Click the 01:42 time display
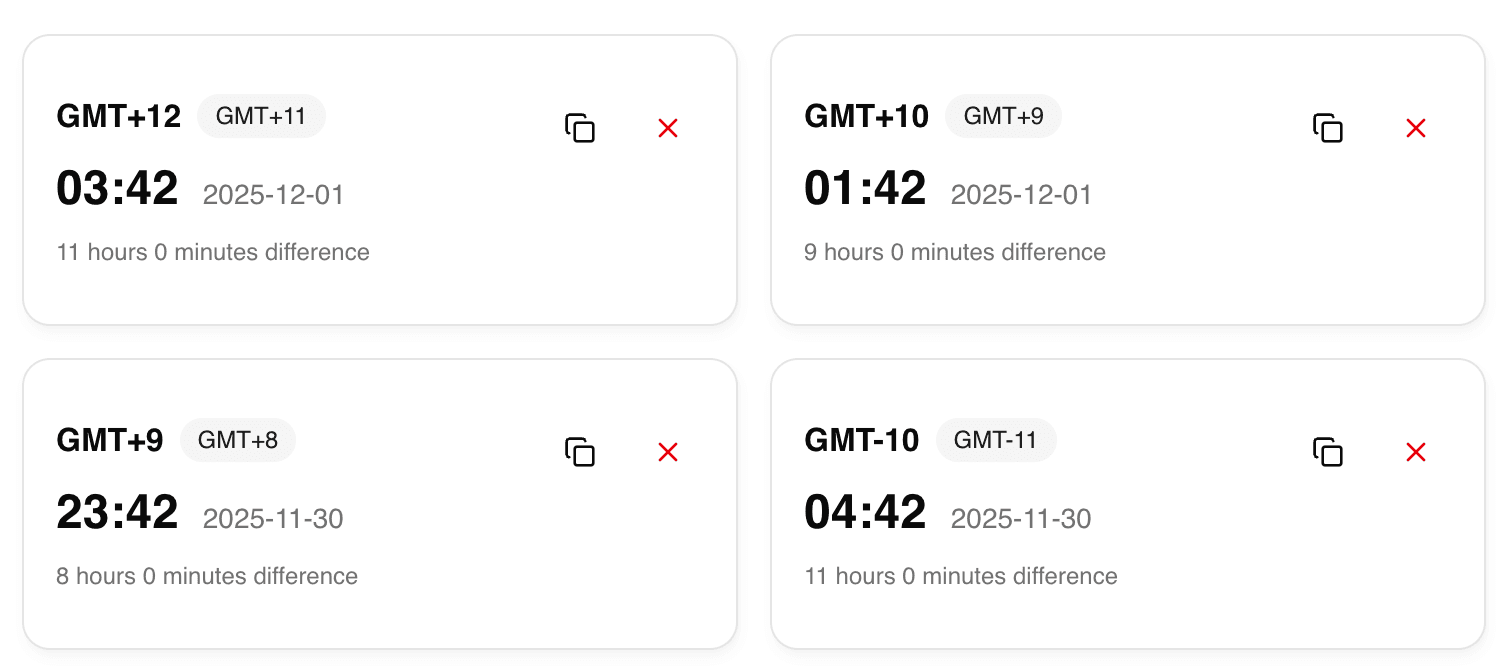Image resolution: width=1504 pixels, height=668 pixels. [866, 189]
